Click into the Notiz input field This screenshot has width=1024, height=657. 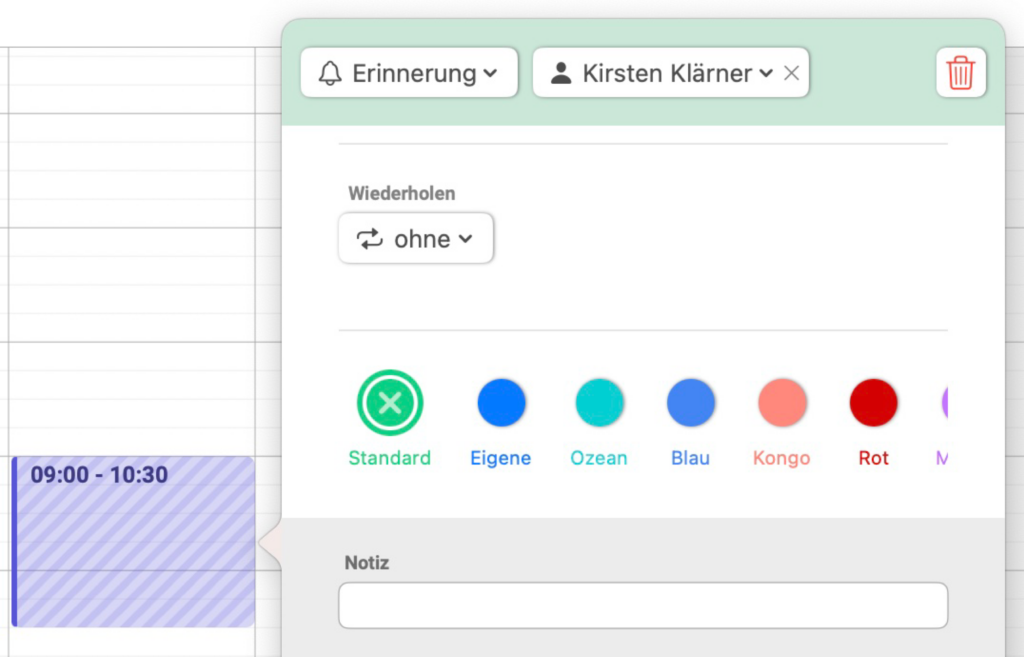click(643, 605)
